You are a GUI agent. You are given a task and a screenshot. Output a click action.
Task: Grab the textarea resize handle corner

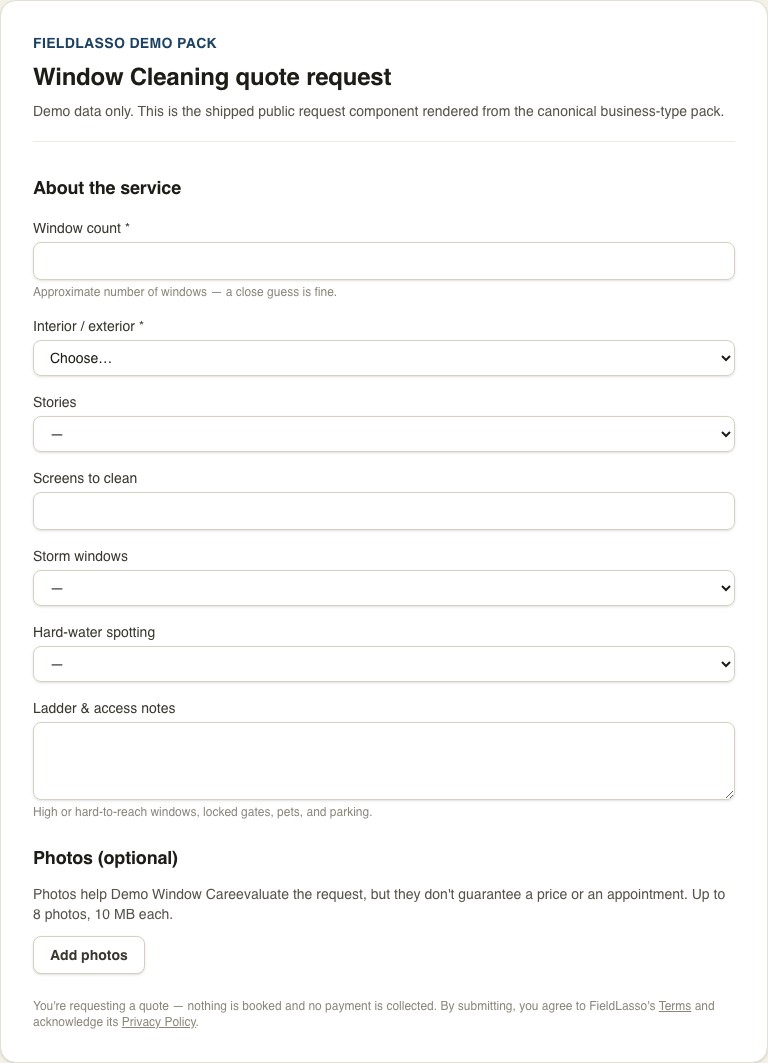tap(729, 794)
